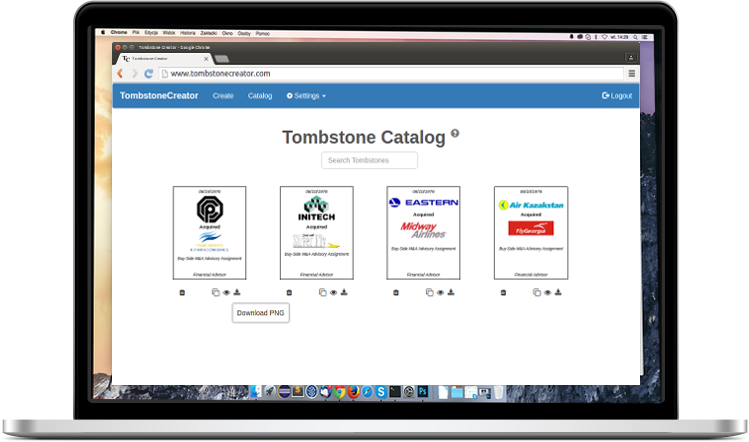Screen dimensions: 749x442
Task: Focus the Search Tombstones field
Action: point(369,161)
